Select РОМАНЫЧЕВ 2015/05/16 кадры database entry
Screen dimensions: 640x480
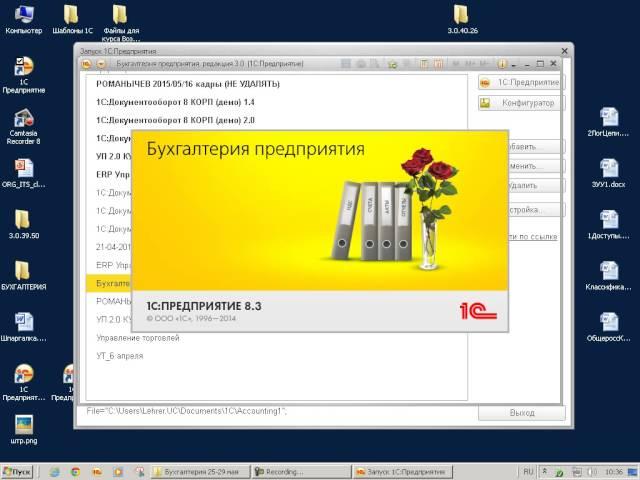pyautogui.click(x=180, y=84)
